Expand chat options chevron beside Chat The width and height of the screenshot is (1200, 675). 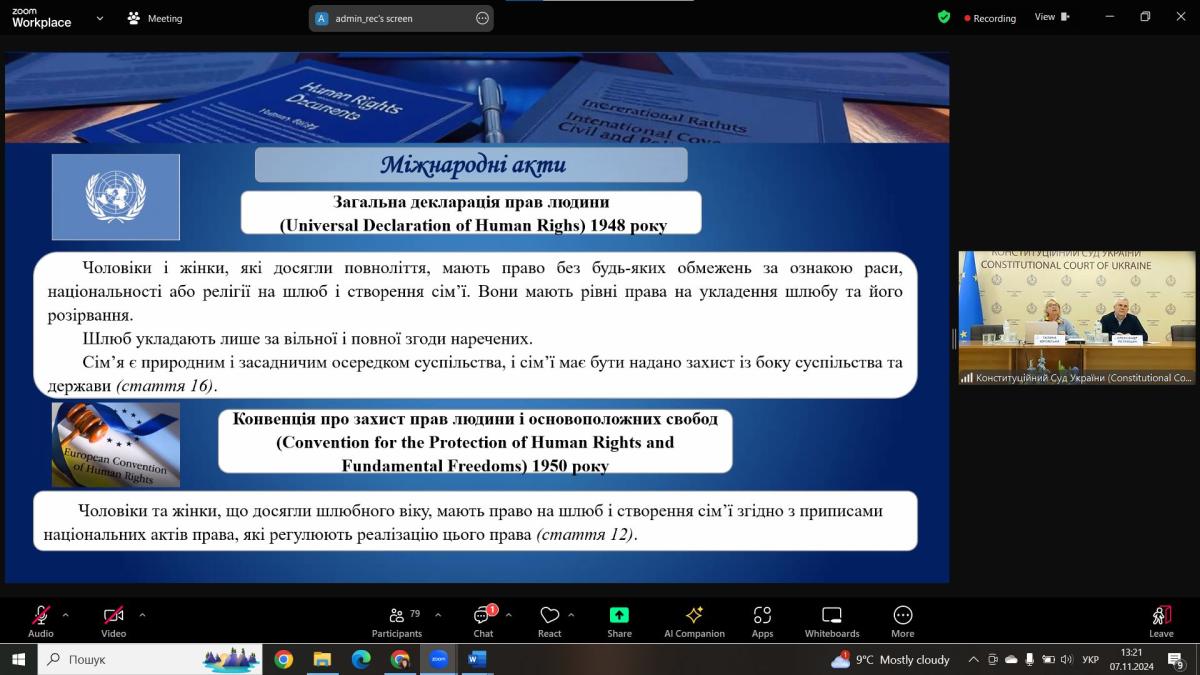pyautogui.click(x=508, y=615)
